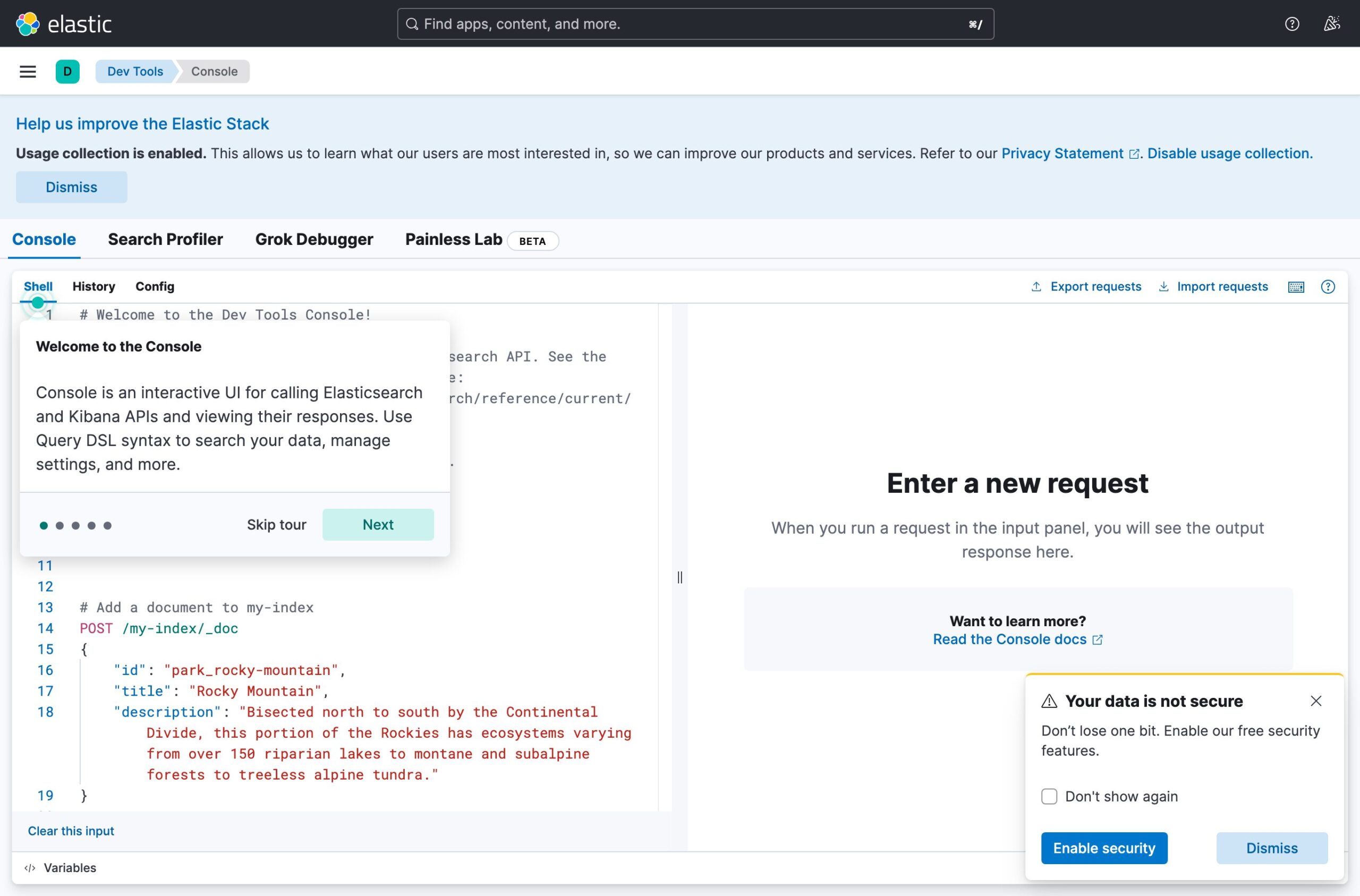Image resolution: width=1360 pixels, height=896 pixels.
Task: Toggle the hamburger navigation menu
Action: coord(28,71)
